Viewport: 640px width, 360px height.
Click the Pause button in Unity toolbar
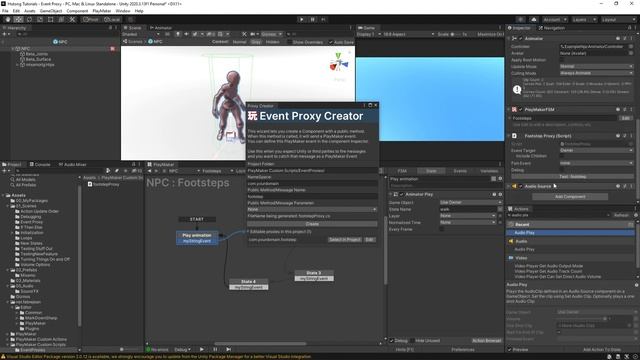[313, 19]
